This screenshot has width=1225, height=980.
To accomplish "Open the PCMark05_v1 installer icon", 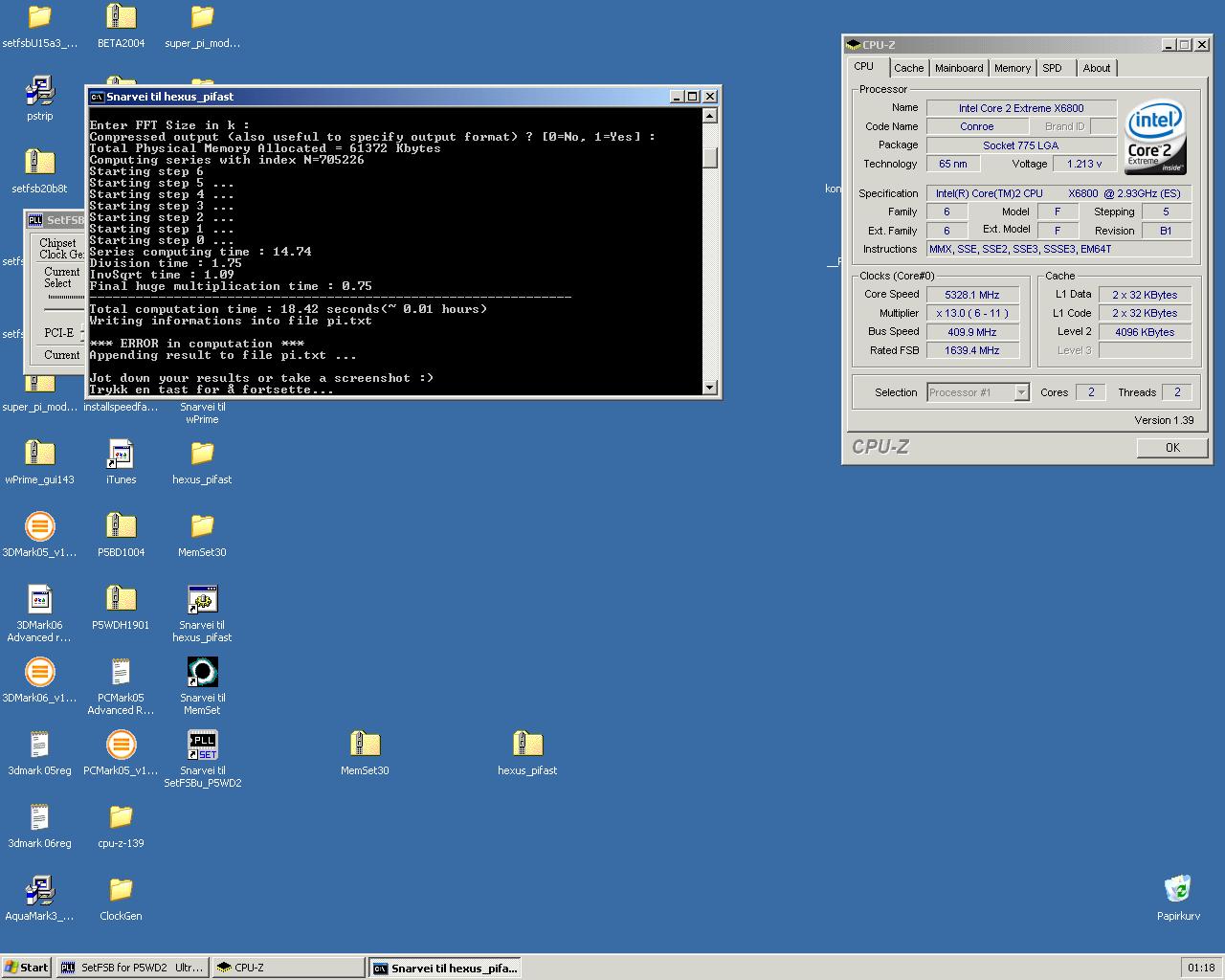I will 121,745.
